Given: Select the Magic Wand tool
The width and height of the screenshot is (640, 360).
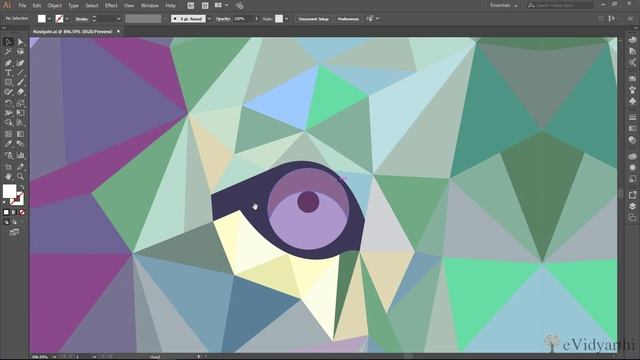Looking at the screenshot, I should 8,52.
